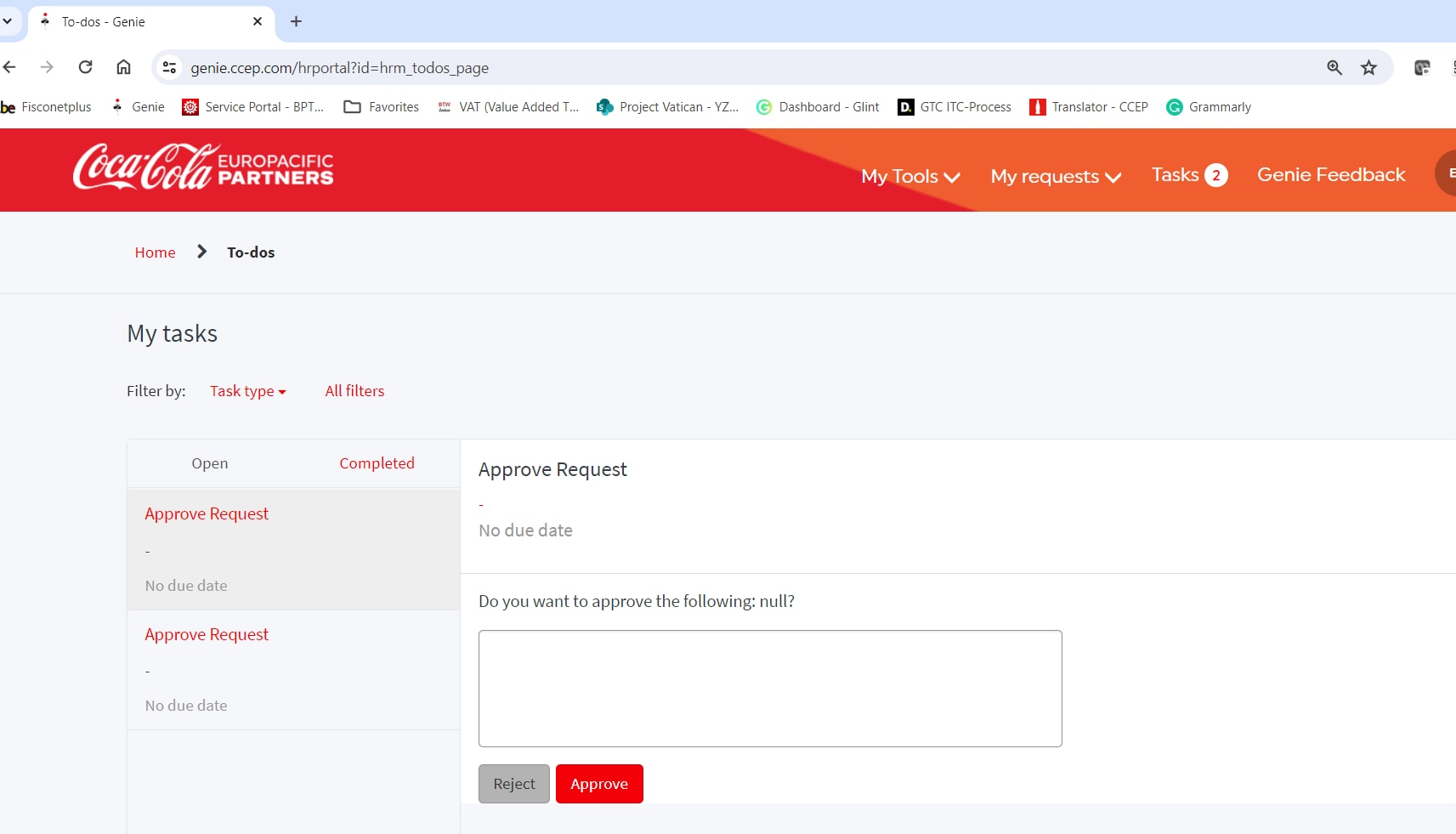
Task: Click the zoom magnifier icon in address bar
Action: [x=1334, y=67]
